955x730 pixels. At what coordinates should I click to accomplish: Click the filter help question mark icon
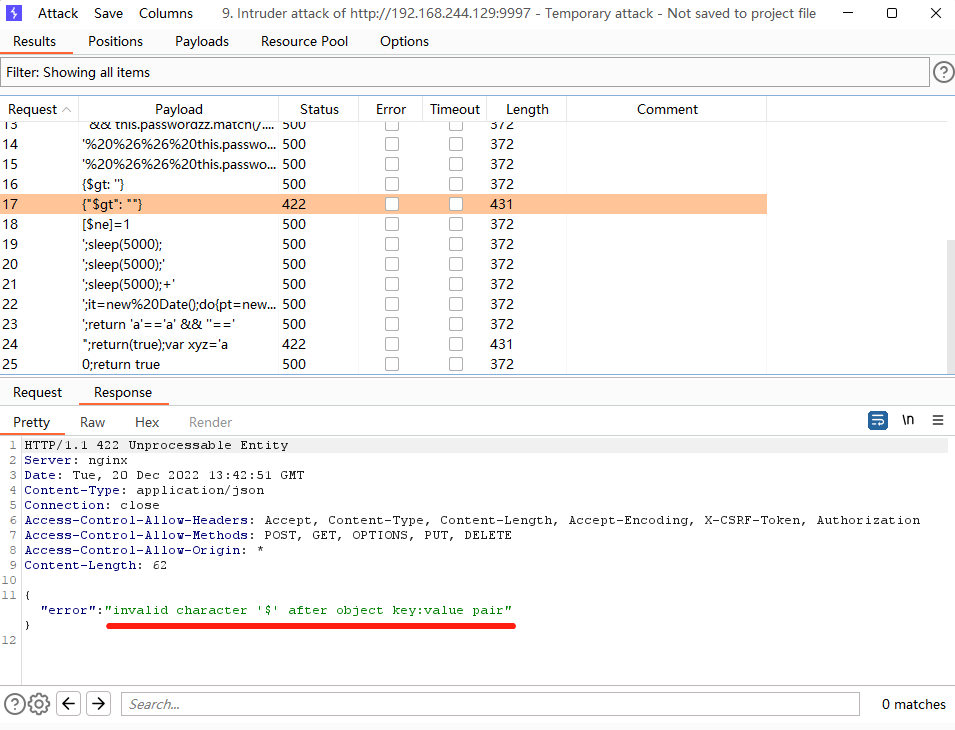(943, 72)
